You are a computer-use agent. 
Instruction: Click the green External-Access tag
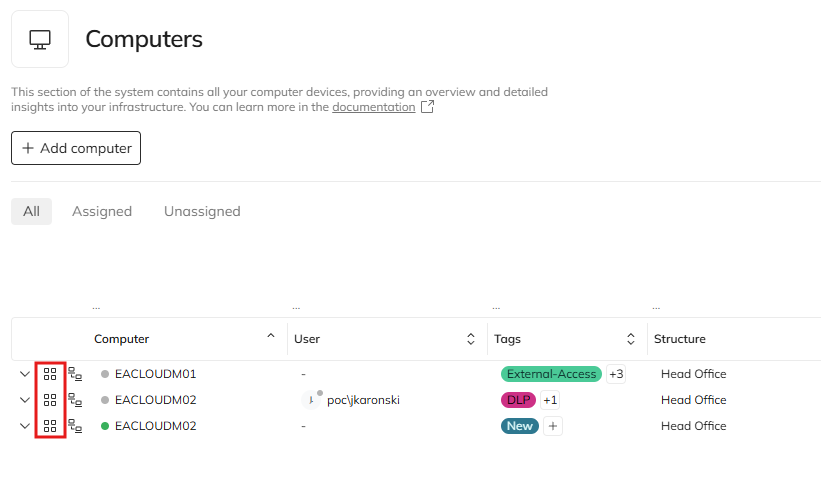(x=551, y=374)
